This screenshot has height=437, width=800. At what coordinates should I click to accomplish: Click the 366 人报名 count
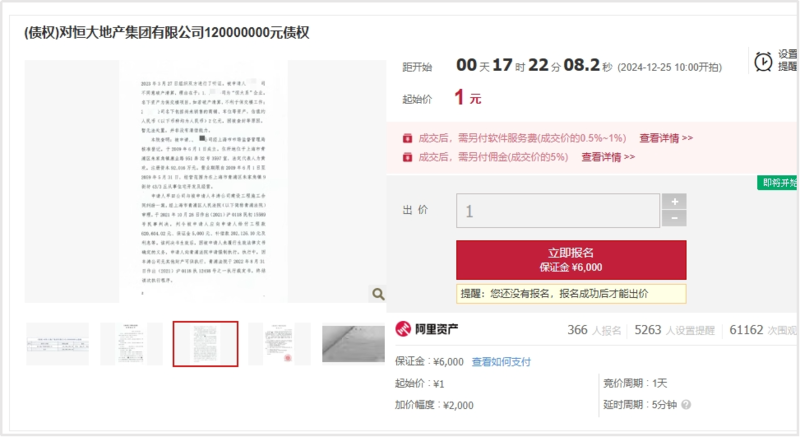point(594,330)
